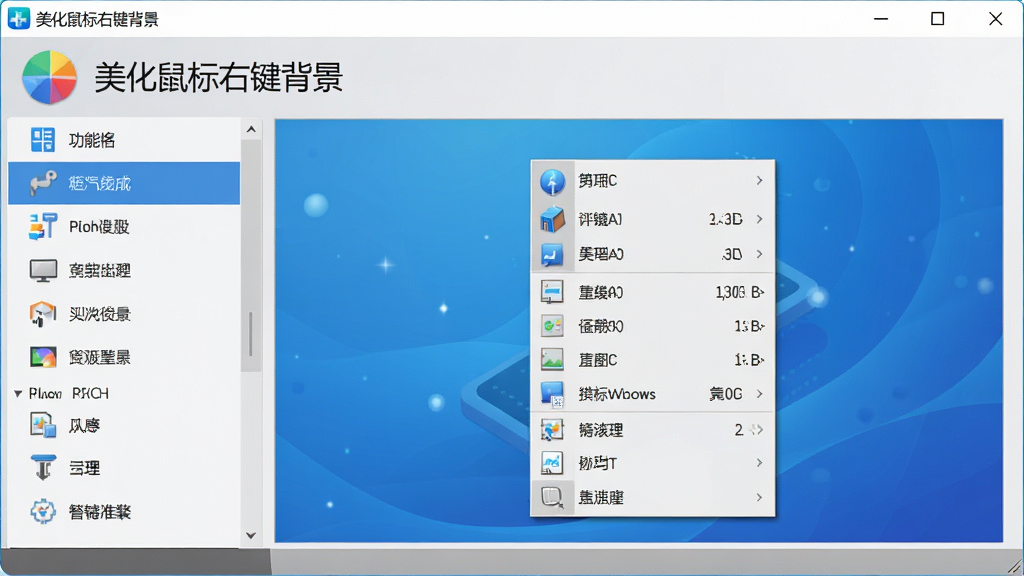Screen dimensions: 1024x576
Task: Click the stacked images icon under Plnon RKCH
Action: pyautogui.click(x=43, y=425)
